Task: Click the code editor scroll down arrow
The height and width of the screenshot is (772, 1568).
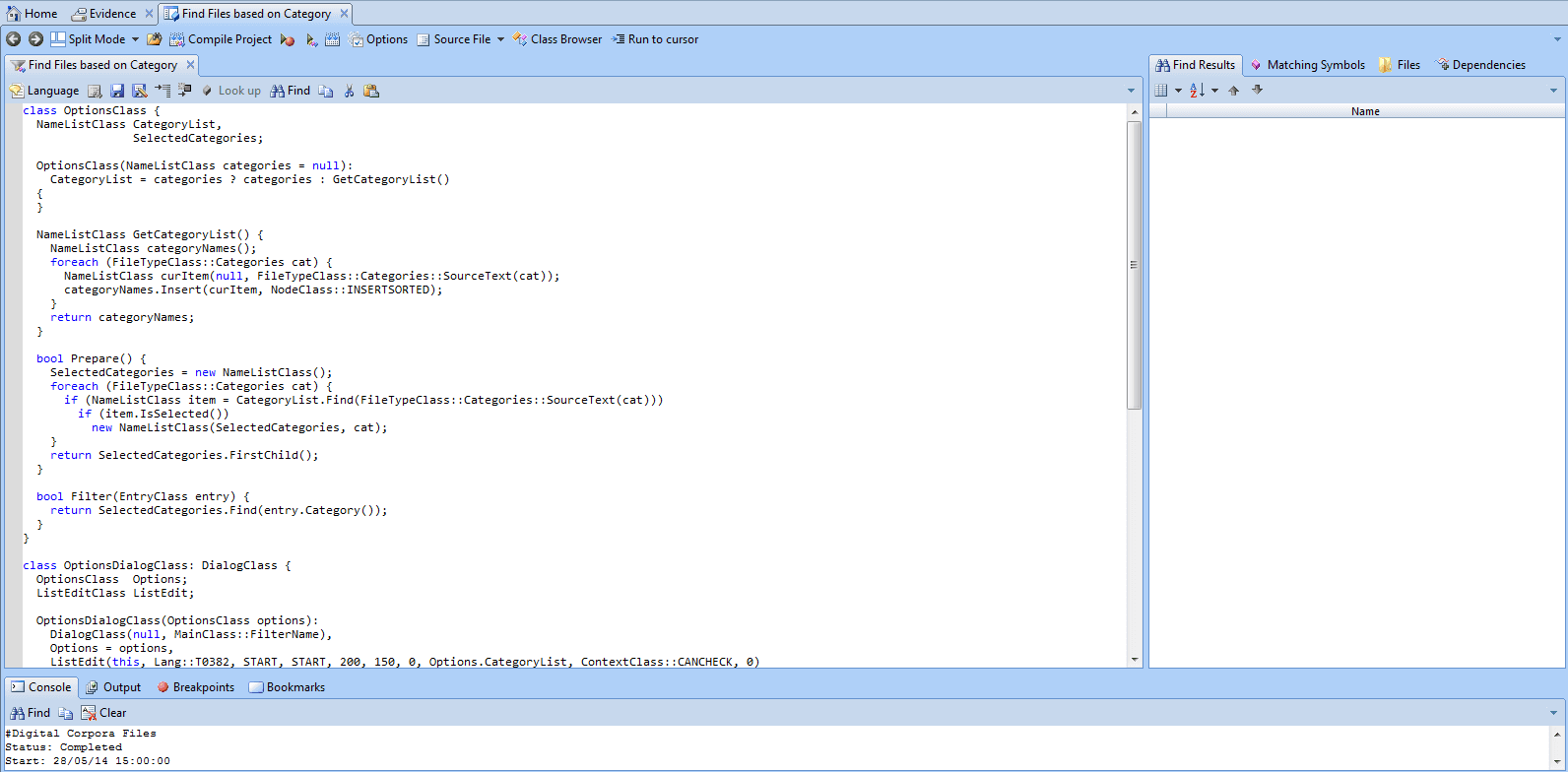Action: coord(1135,660)
